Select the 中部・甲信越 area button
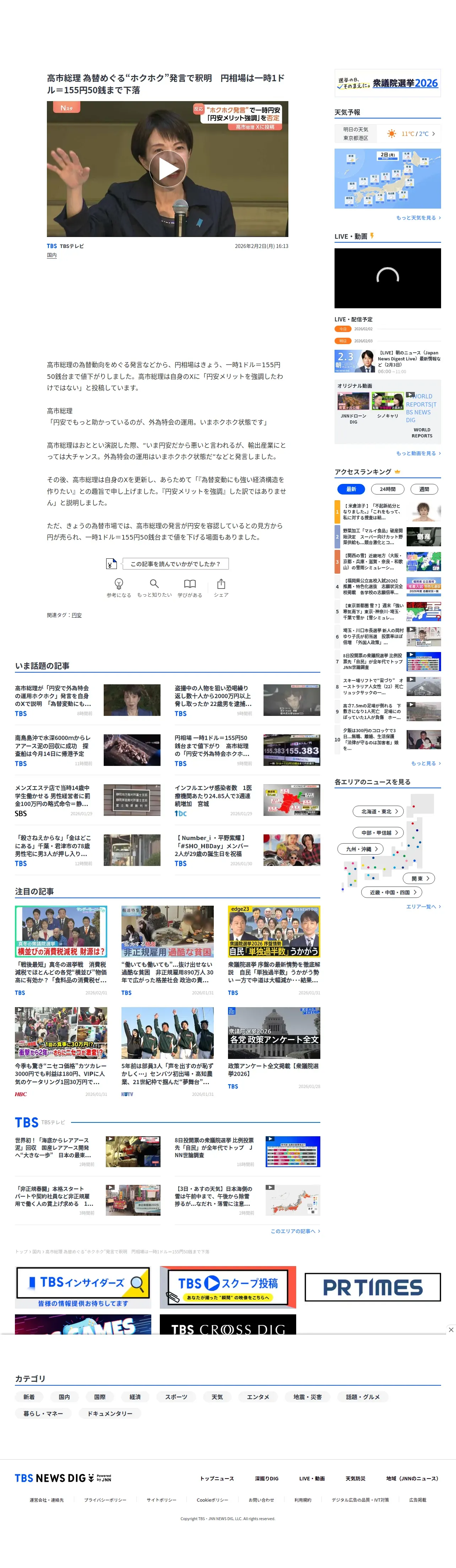 379,833
